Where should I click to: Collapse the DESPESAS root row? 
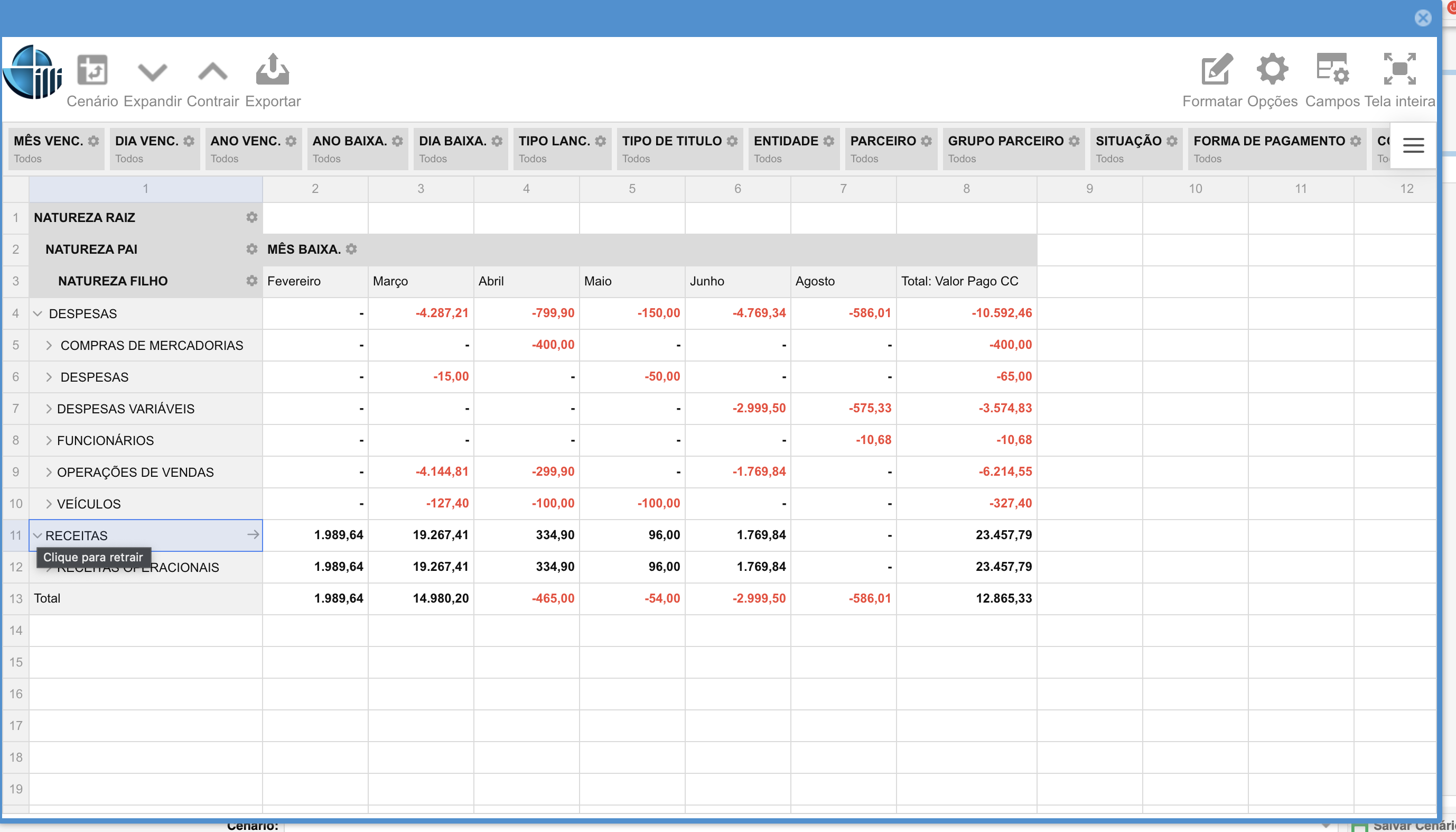(x=38, y=313)
